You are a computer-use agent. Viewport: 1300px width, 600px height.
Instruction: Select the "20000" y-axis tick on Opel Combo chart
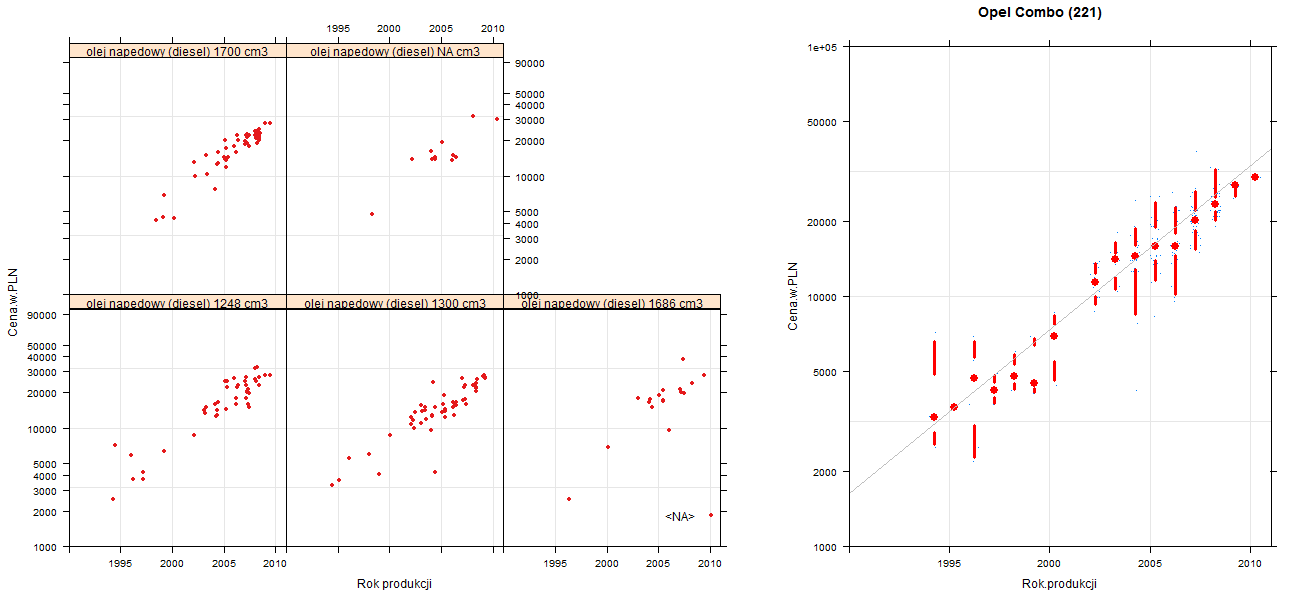[822, 221]
